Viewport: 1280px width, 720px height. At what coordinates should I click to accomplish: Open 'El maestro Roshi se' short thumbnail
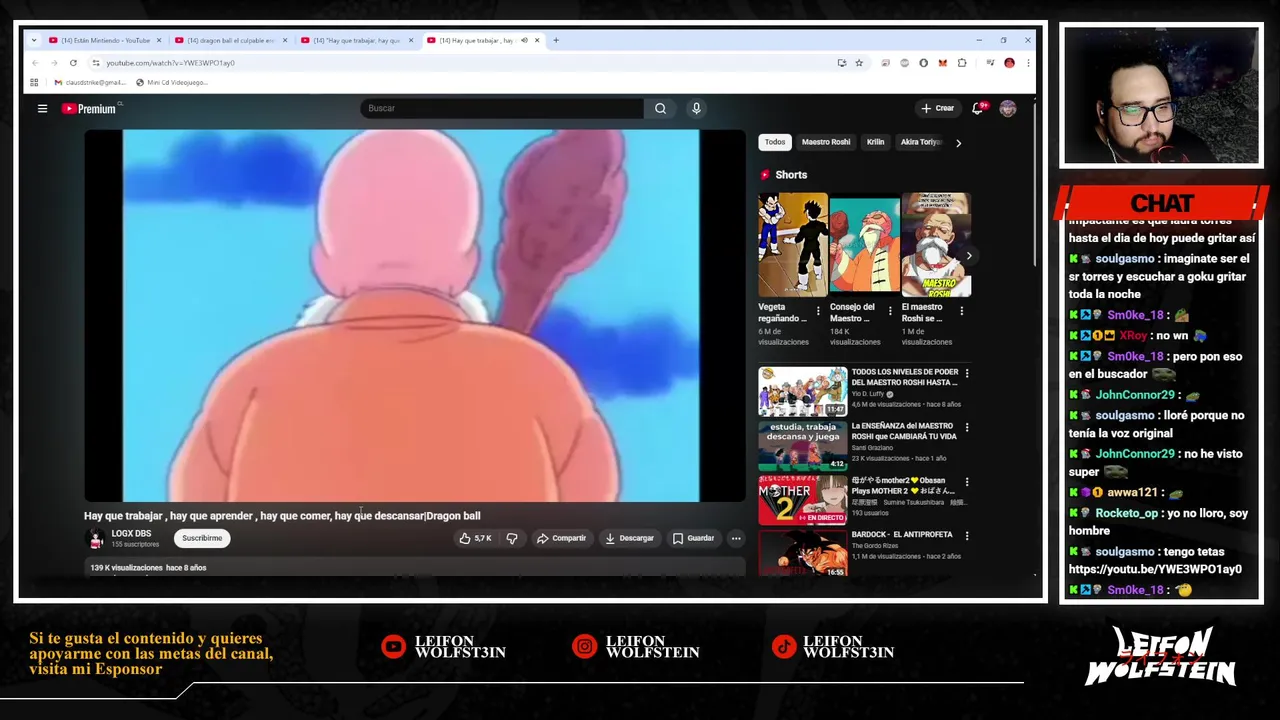[936, 245]
